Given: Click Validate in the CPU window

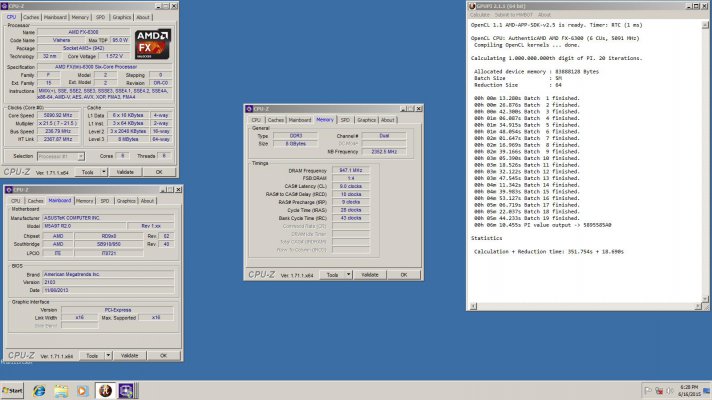Looking at the screenshot, I should point(125,172).
